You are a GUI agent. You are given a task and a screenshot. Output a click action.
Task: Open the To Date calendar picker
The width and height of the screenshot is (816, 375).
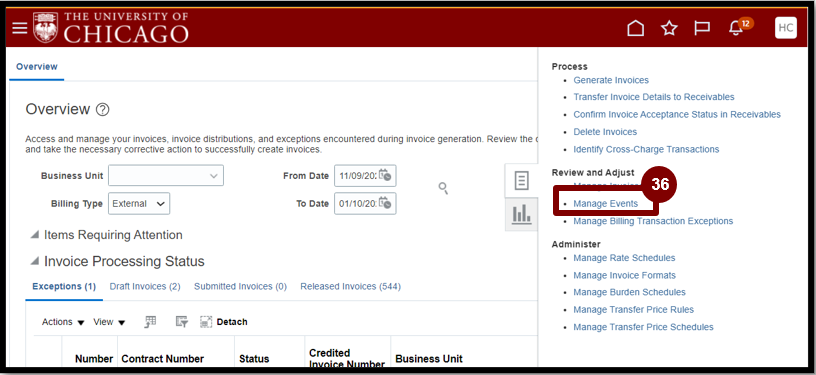coord(385,203)
